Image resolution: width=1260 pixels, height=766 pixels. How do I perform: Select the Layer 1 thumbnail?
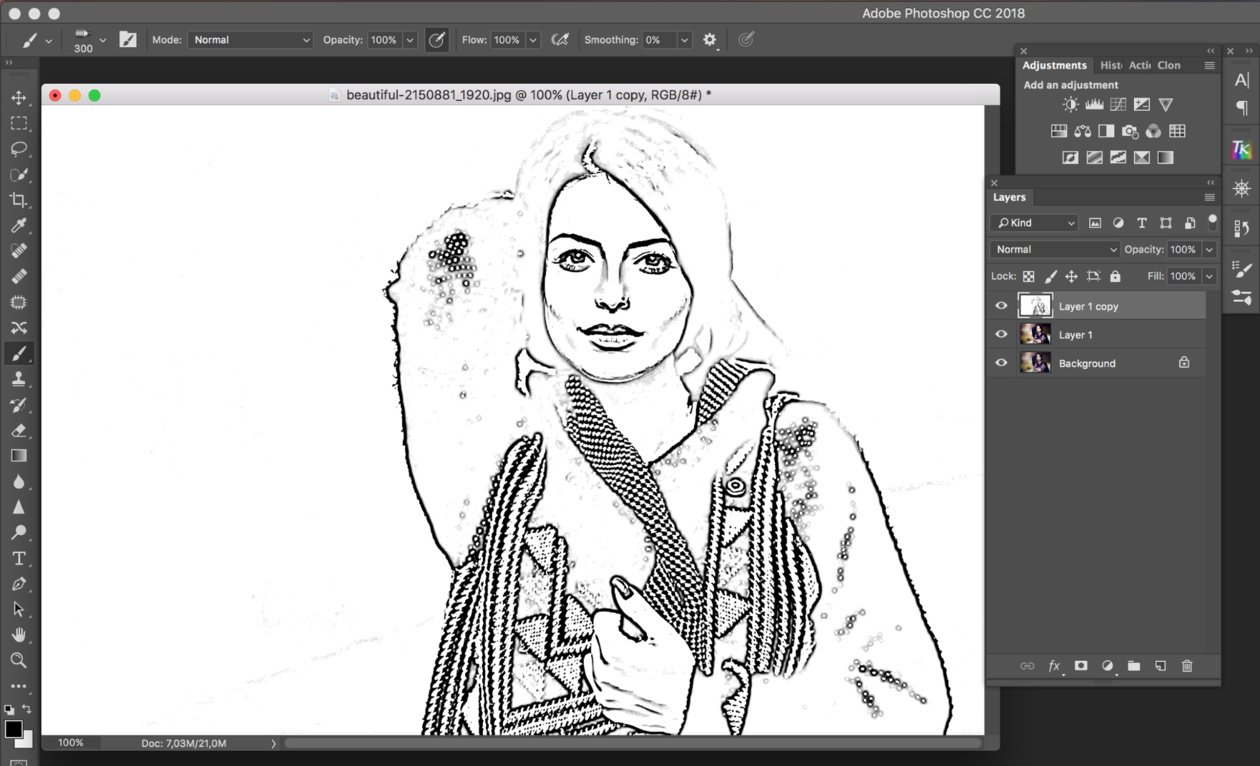point(1034,335)
